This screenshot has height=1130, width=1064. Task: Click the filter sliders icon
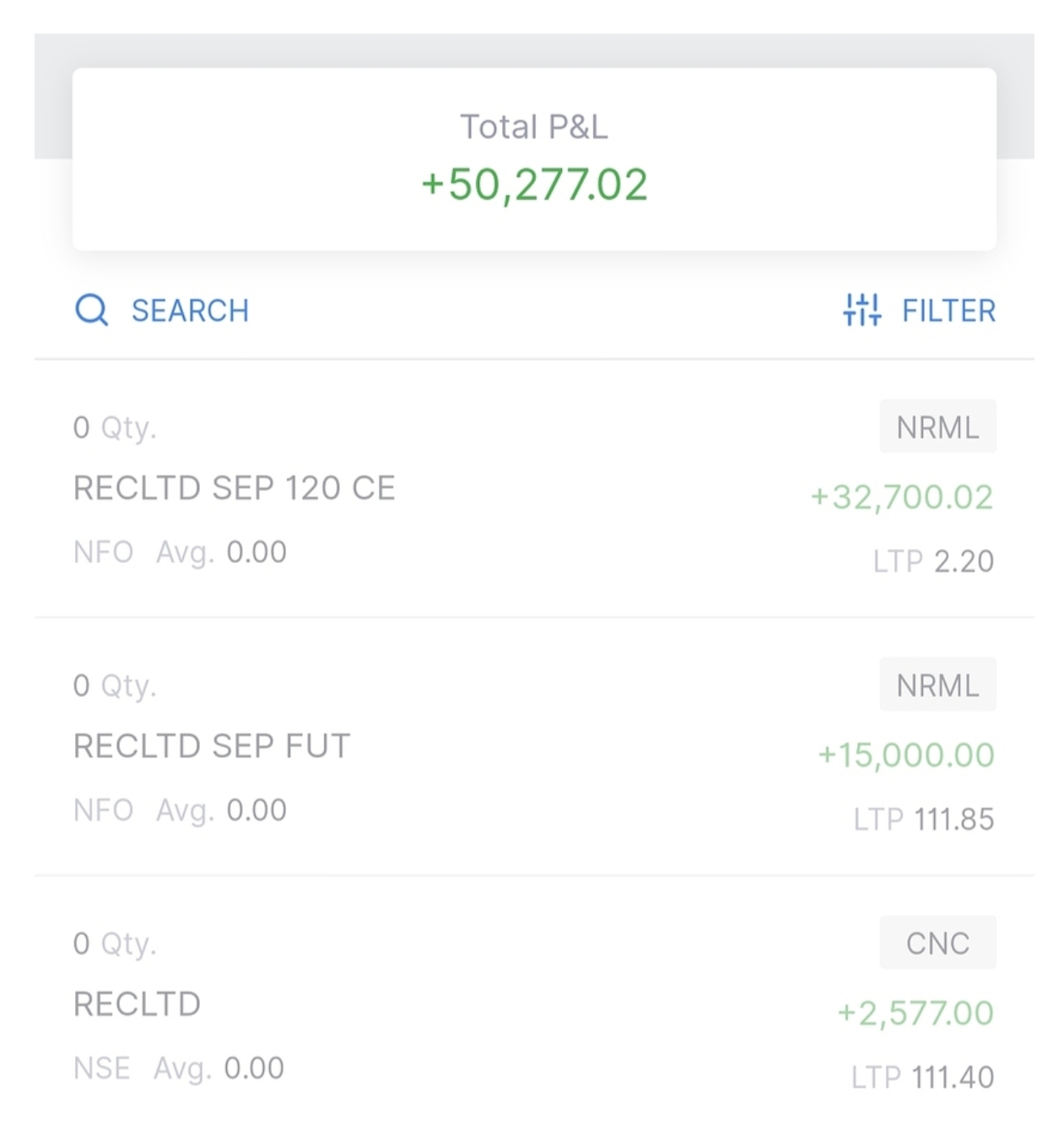(861, 310)
